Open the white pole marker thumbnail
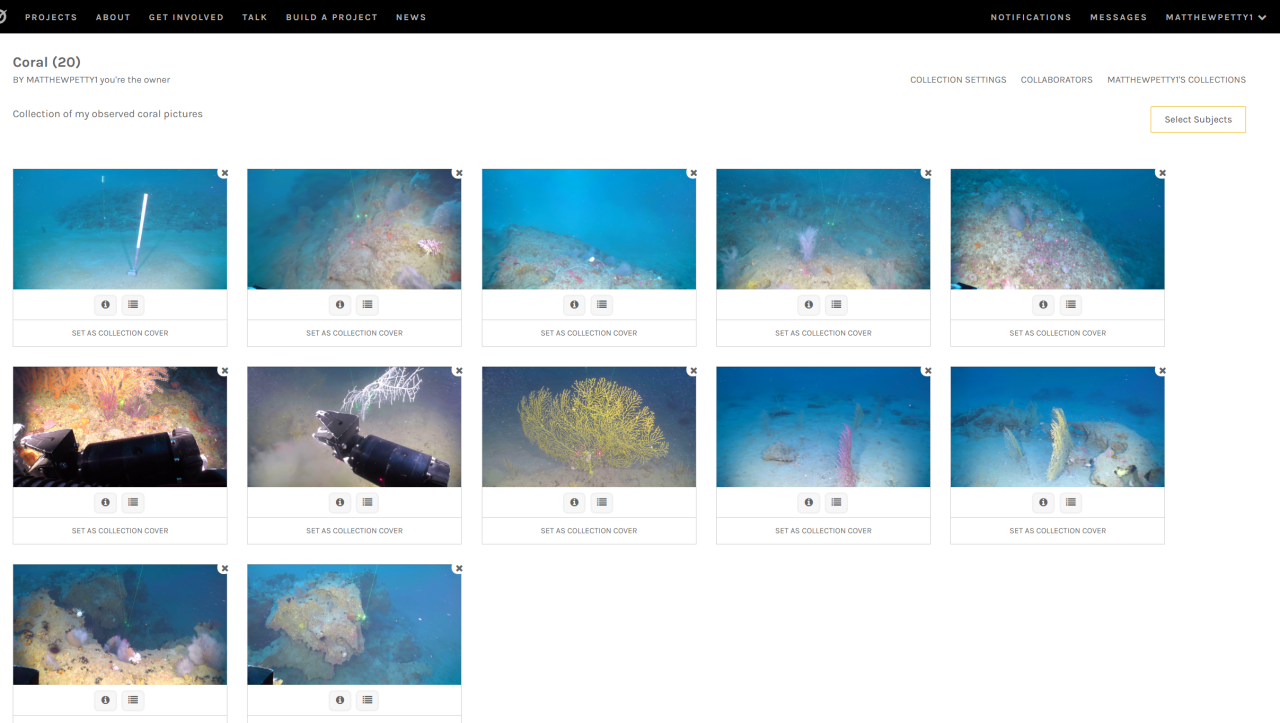The width and height of the screenshot is (1280, 723). 120,229
